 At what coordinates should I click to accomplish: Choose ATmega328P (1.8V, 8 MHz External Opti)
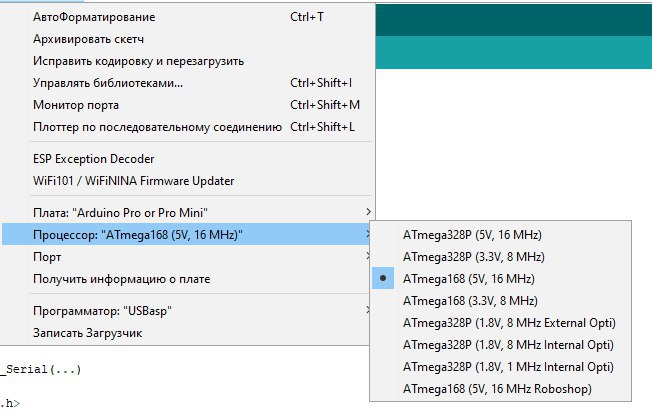pos(501,323)
